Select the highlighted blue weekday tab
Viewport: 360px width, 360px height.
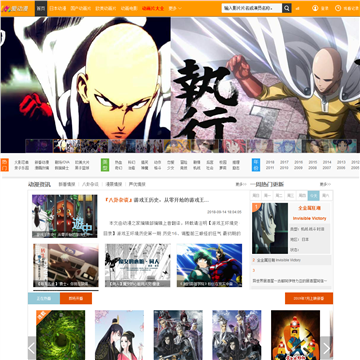tap(313, 196)
